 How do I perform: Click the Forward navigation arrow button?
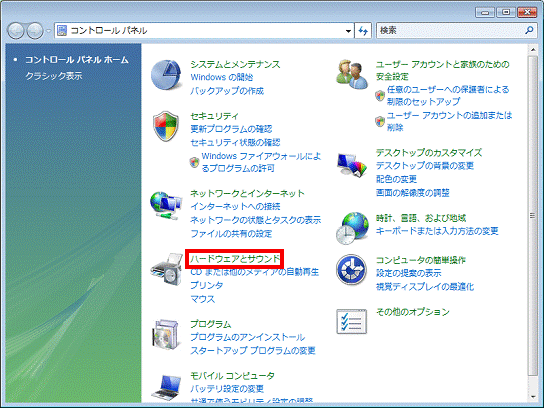coord(35,31)
